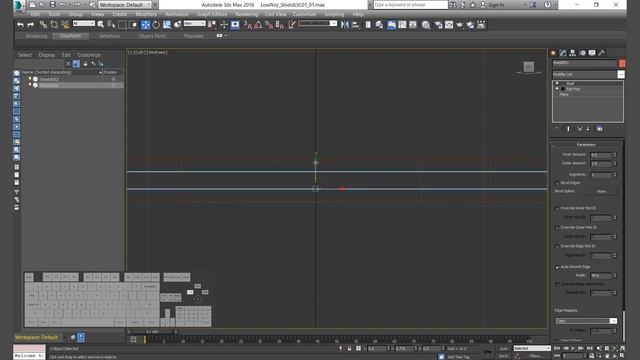Click Sign In button
The height and width of the screenshot is (360, 640).
(496, 5)
